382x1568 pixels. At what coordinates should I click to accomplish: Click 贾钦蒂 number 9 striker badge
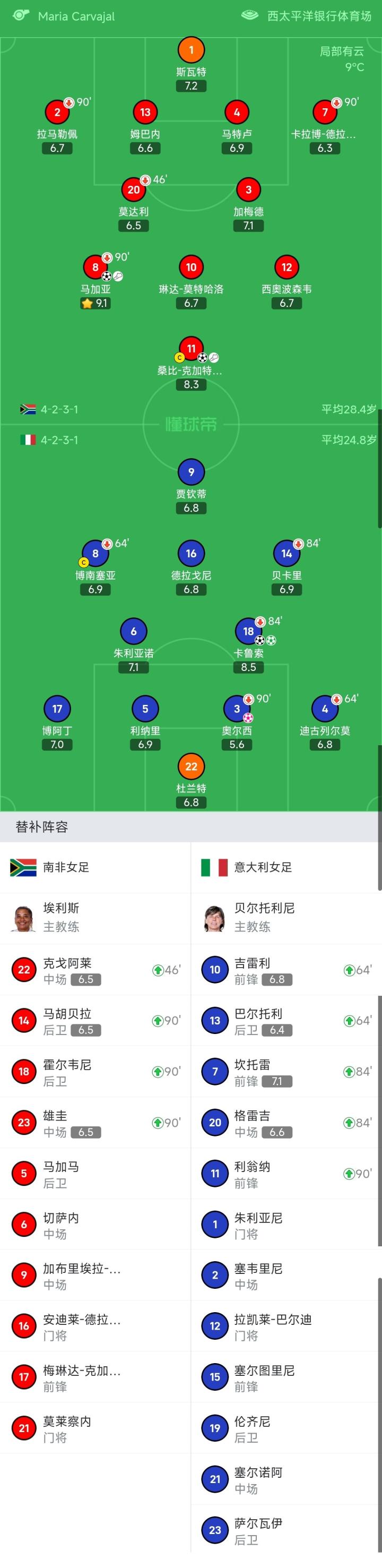click(x=191, y=472)
